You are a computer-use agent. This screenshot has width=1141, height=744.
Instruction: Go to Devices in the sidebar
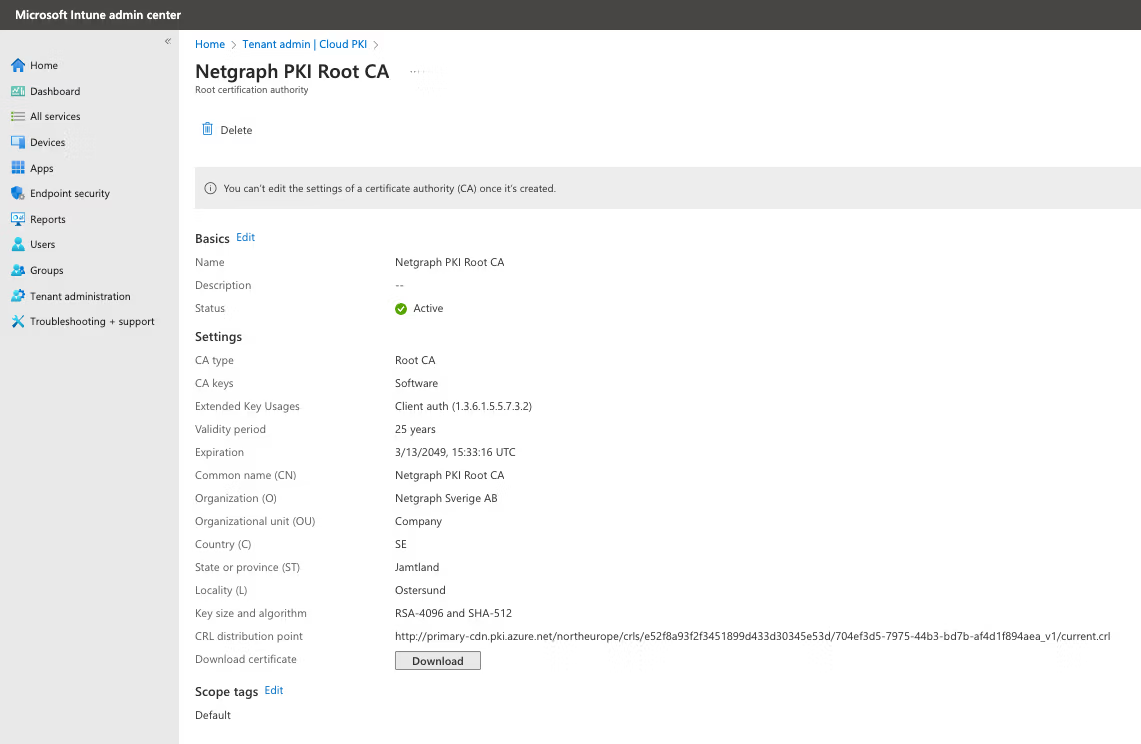point(47,142)
